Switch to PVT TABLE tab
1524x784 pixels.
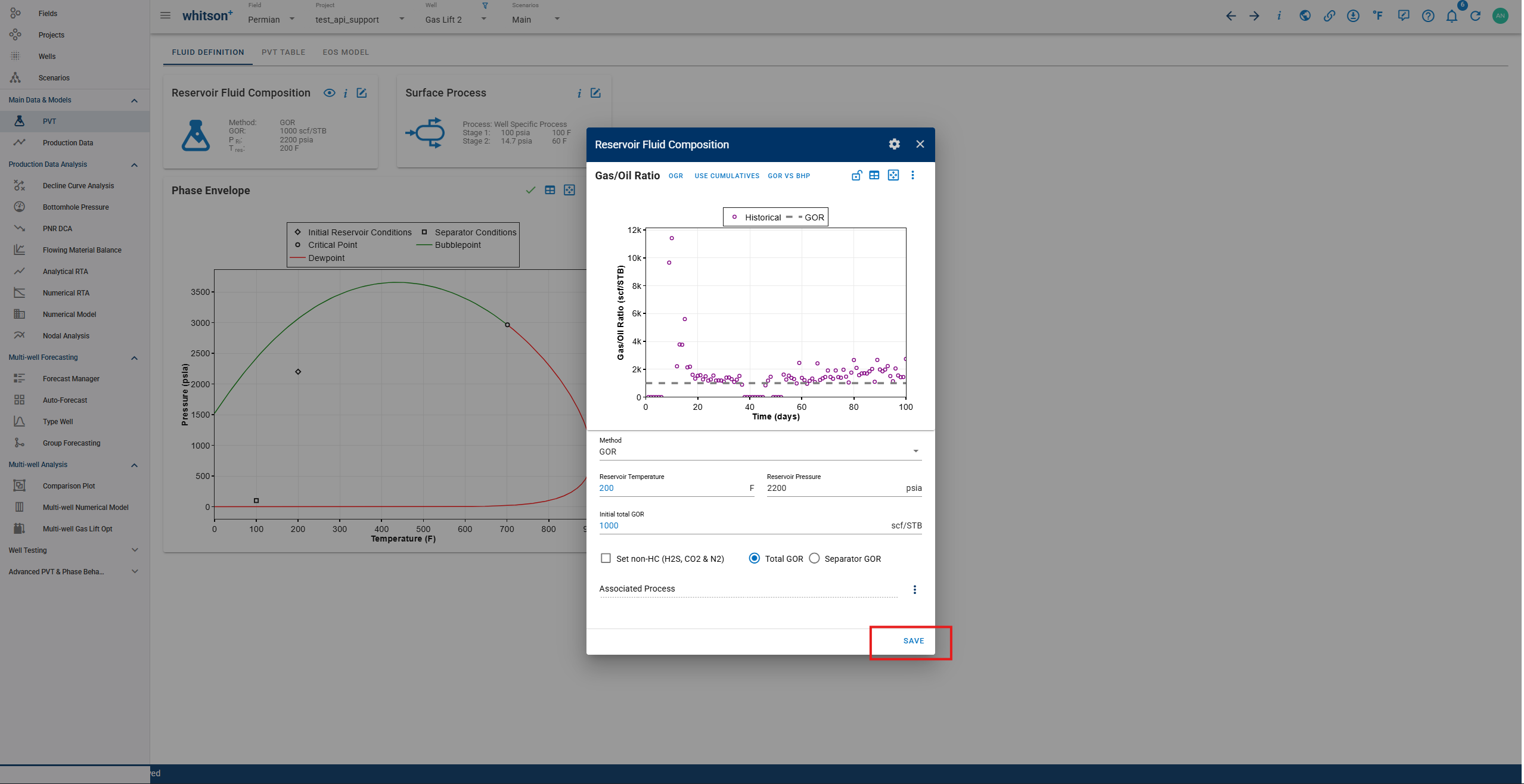click(283, 52)
